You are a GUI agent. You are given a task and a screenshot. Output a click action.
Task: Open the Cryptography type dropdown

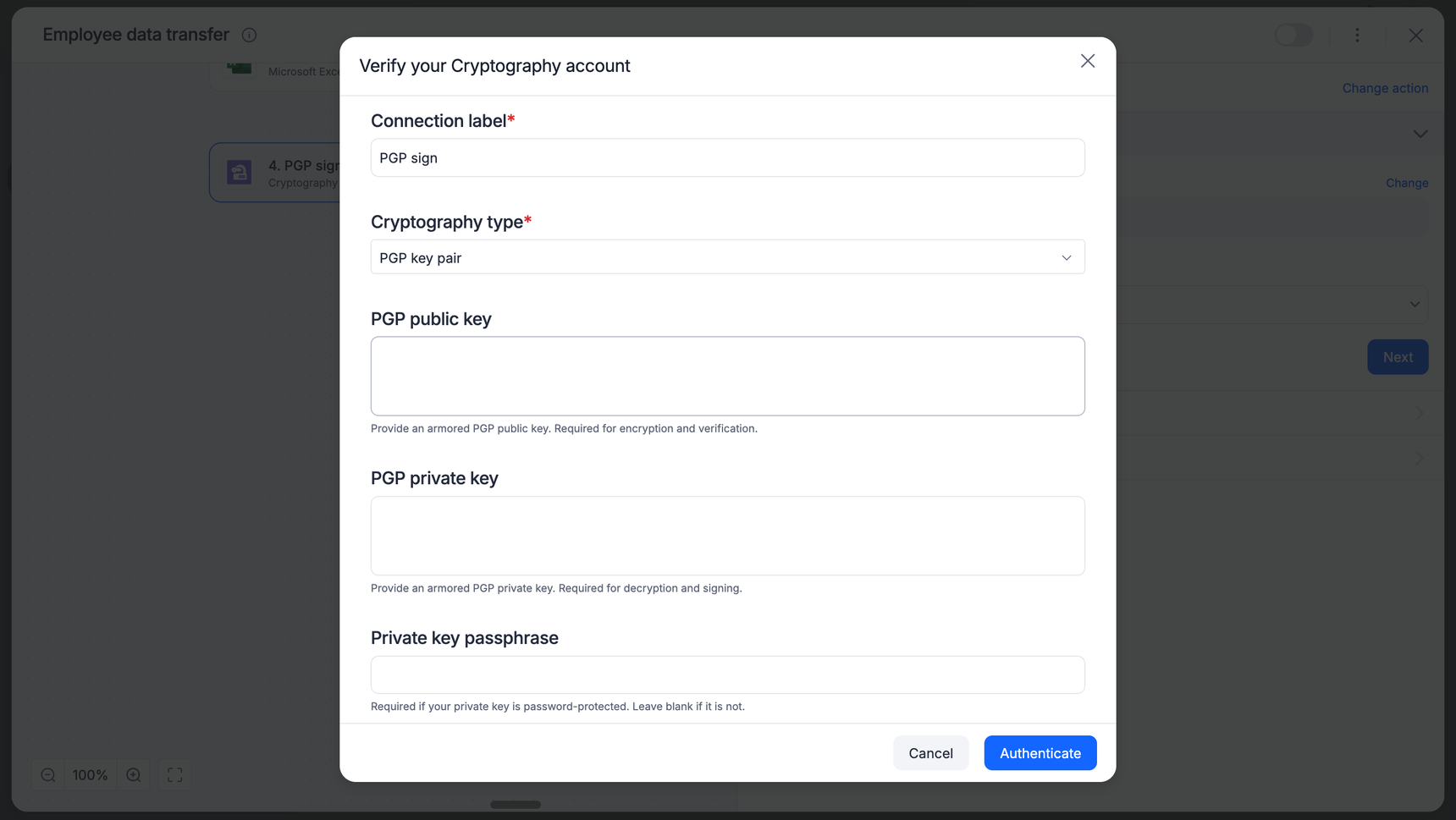(x=727, y=257)
